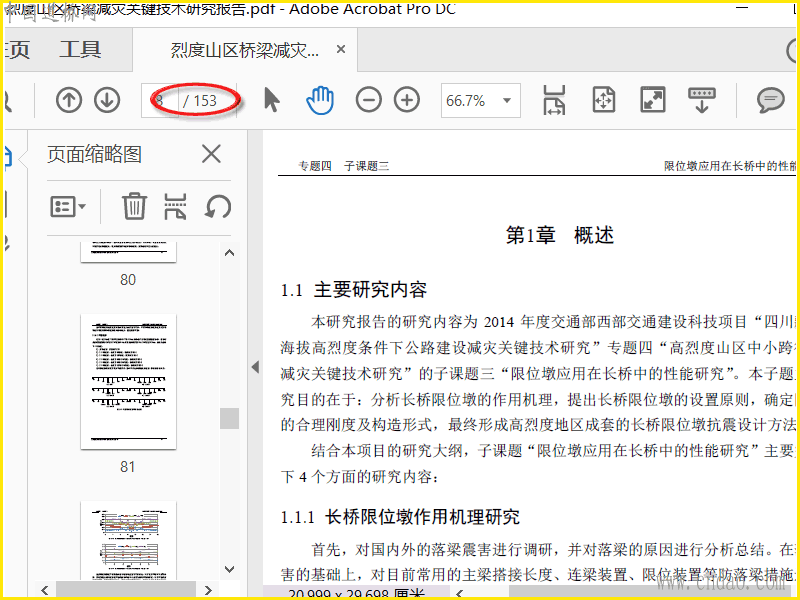This screenshot has width=800, height=600.
Task: Switch to the 主页 tab
Action: 16,50
